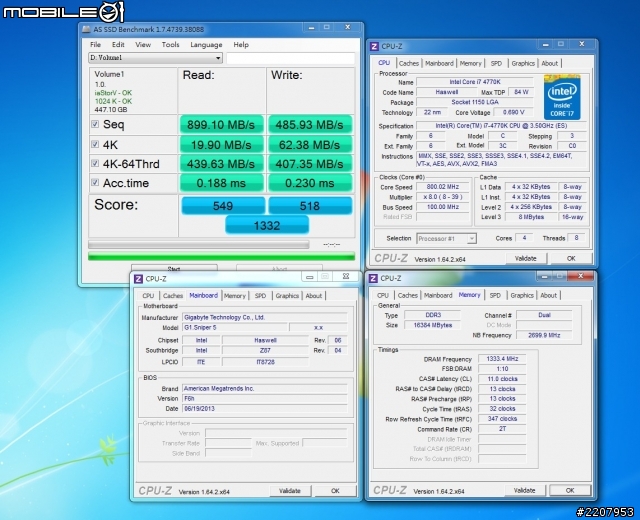Open the Tools menu in AS SSD
Viewport: 640px width, 520px height.
tap(170, 44)
